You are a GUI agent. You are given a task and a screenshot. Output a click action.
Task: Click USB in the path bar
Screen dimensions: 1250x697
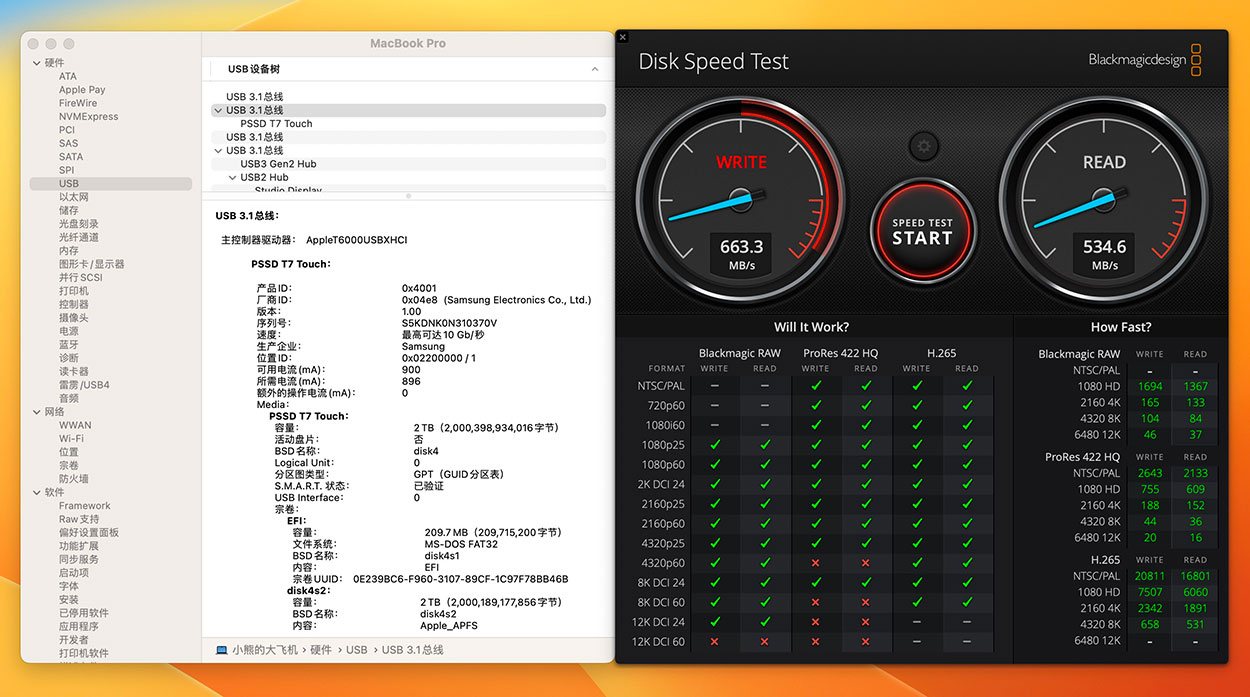point(357,650)
